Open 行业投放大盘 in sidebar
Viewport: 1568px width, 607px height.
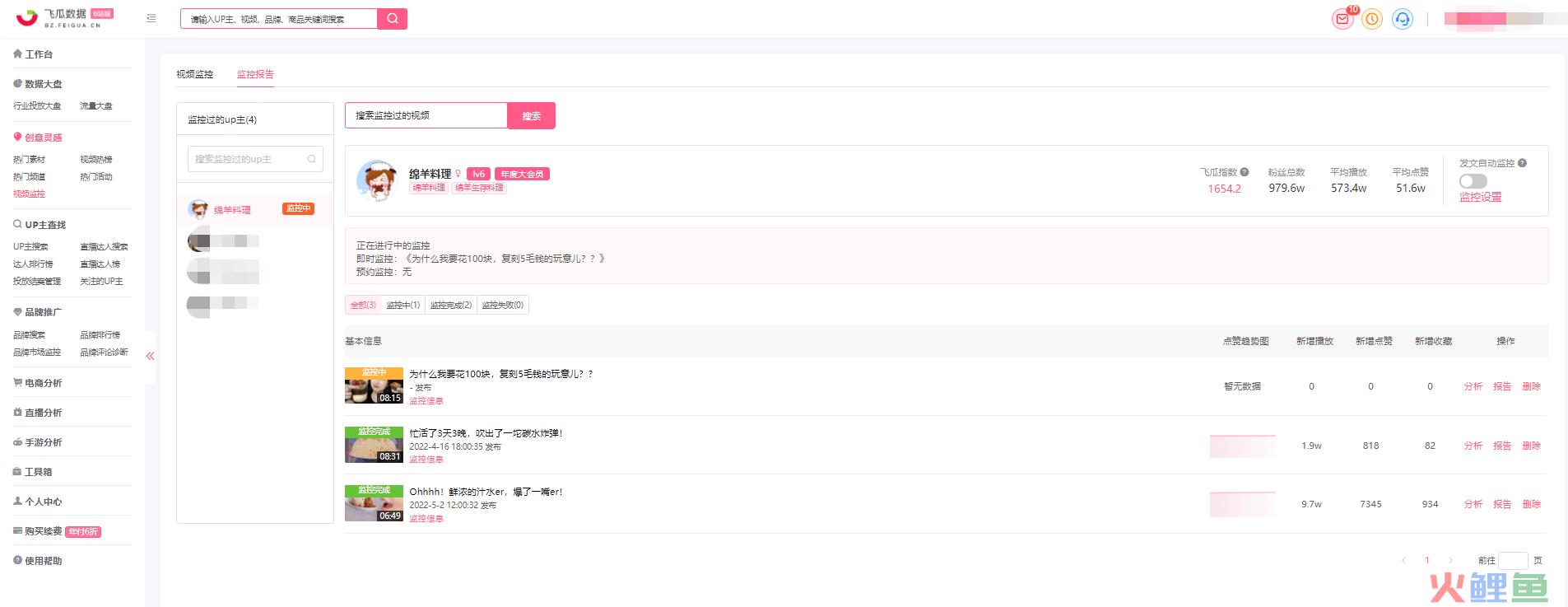[37, 106]
